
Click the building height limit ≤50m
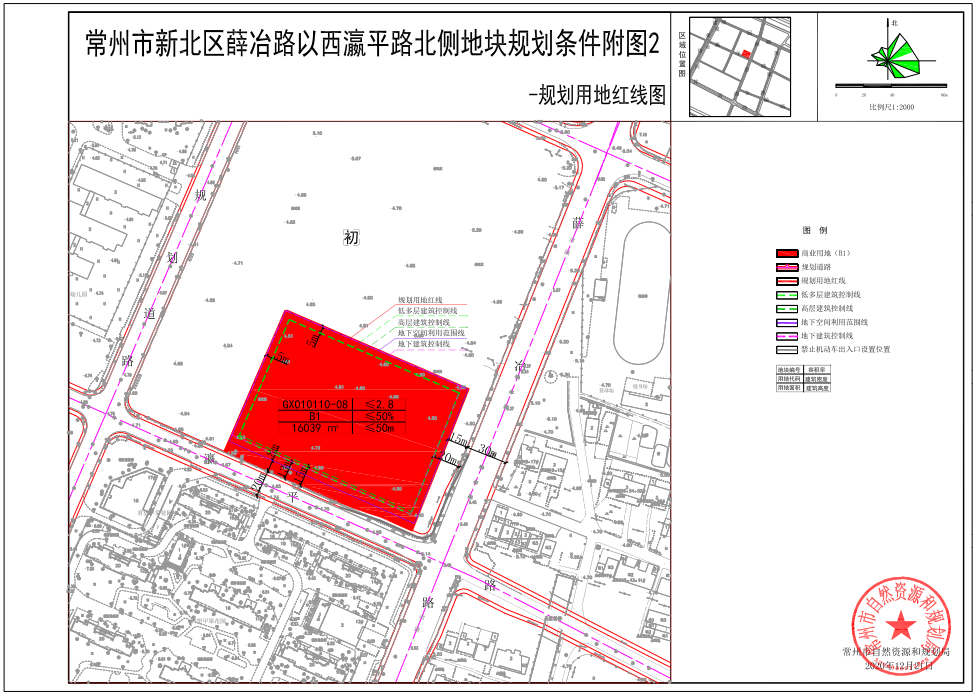coord(379,428)
